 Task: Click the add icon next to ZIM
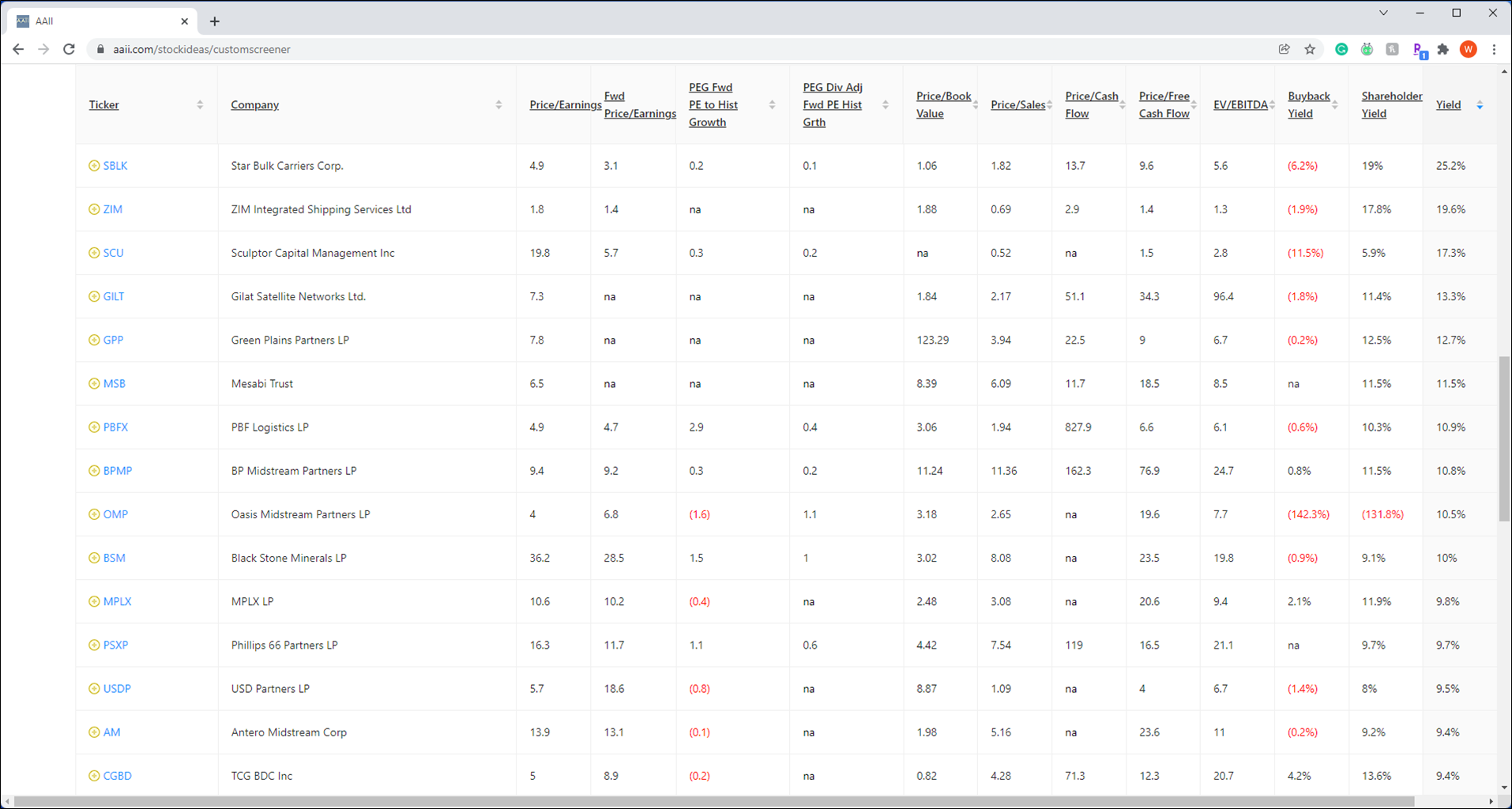[x=94, y=209]
